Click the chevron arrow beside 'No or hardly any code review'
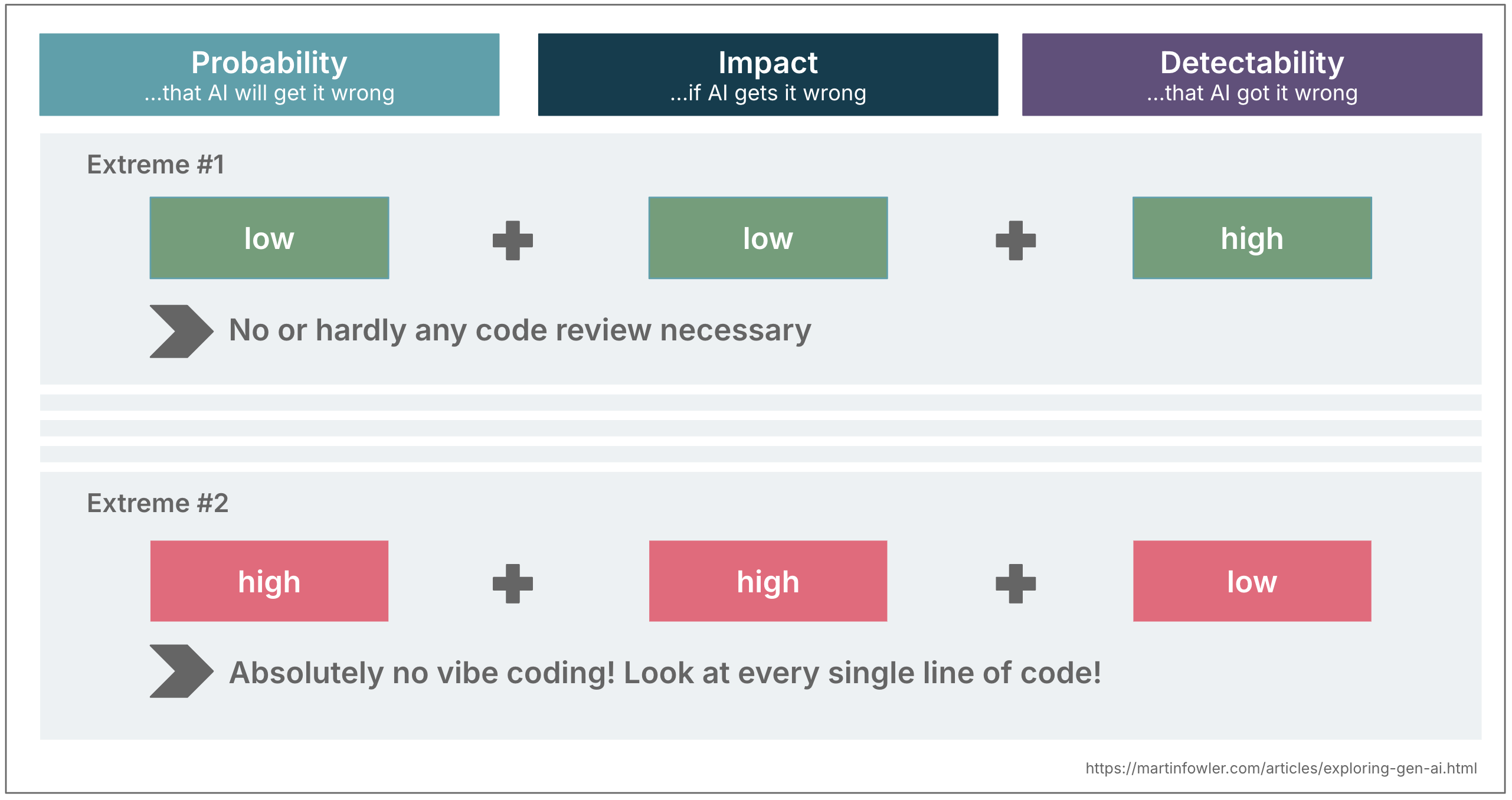The width and height of the screenshot is (1512, 800). point(180,331)
